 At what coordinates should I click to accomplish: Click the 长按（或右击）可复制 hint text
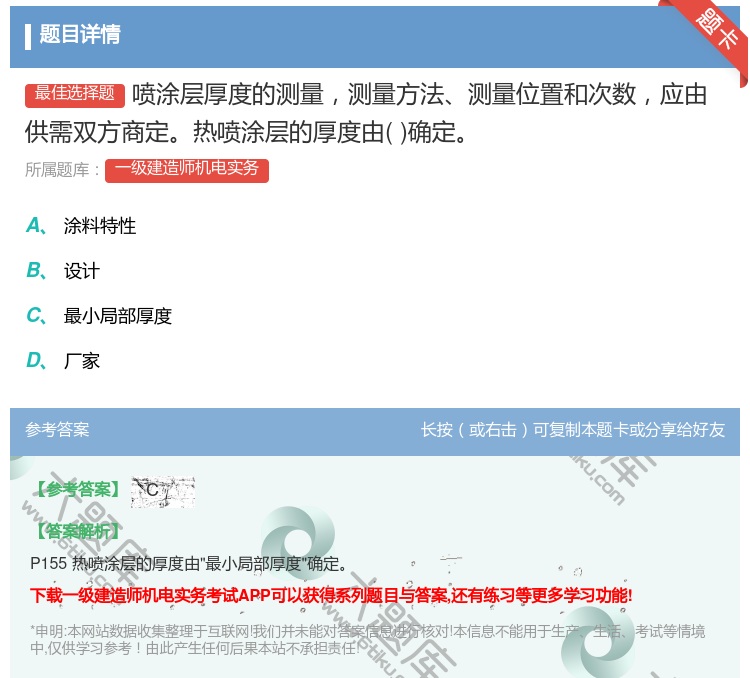[573, 429]
